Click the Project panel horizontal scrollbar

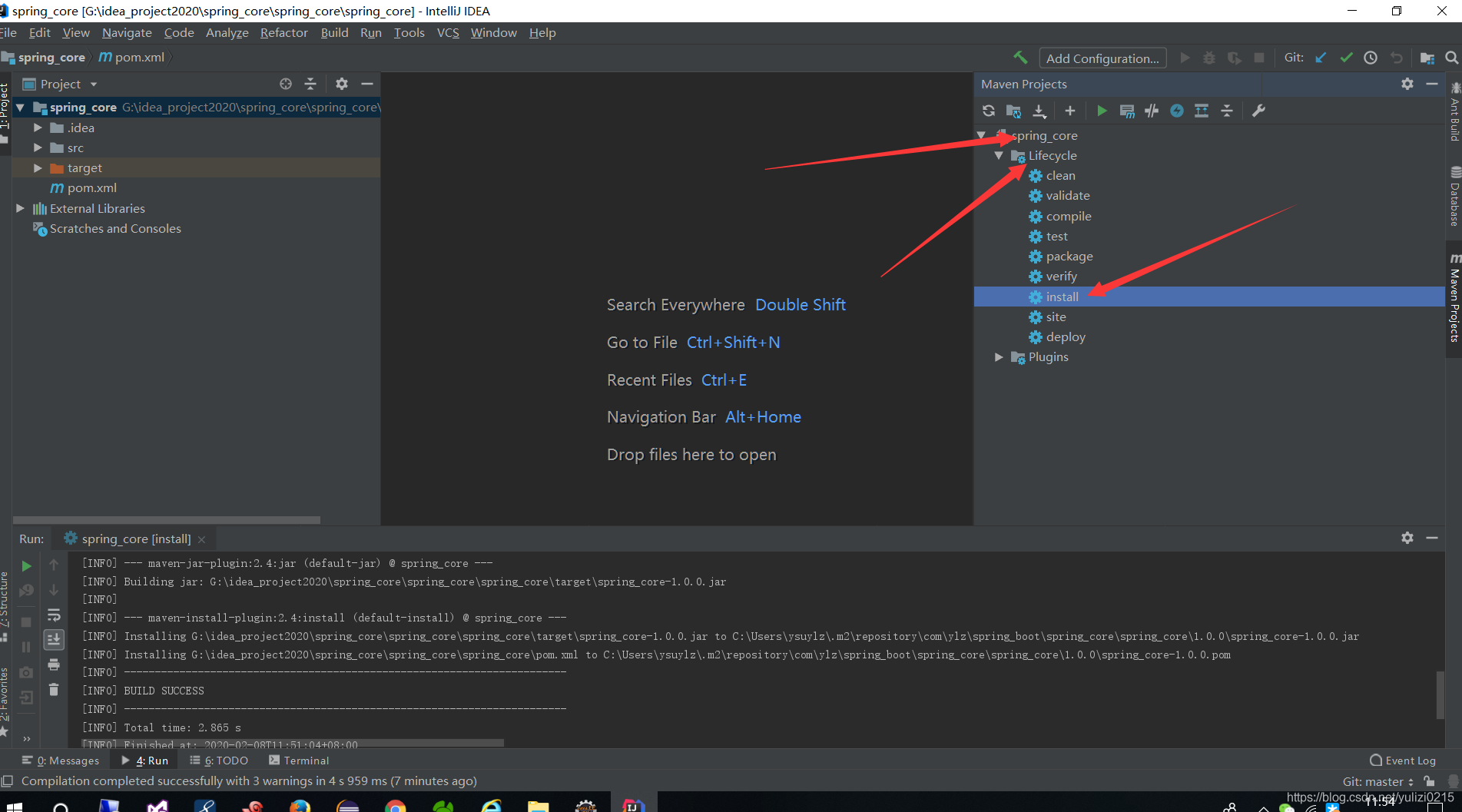click(167, 520)
